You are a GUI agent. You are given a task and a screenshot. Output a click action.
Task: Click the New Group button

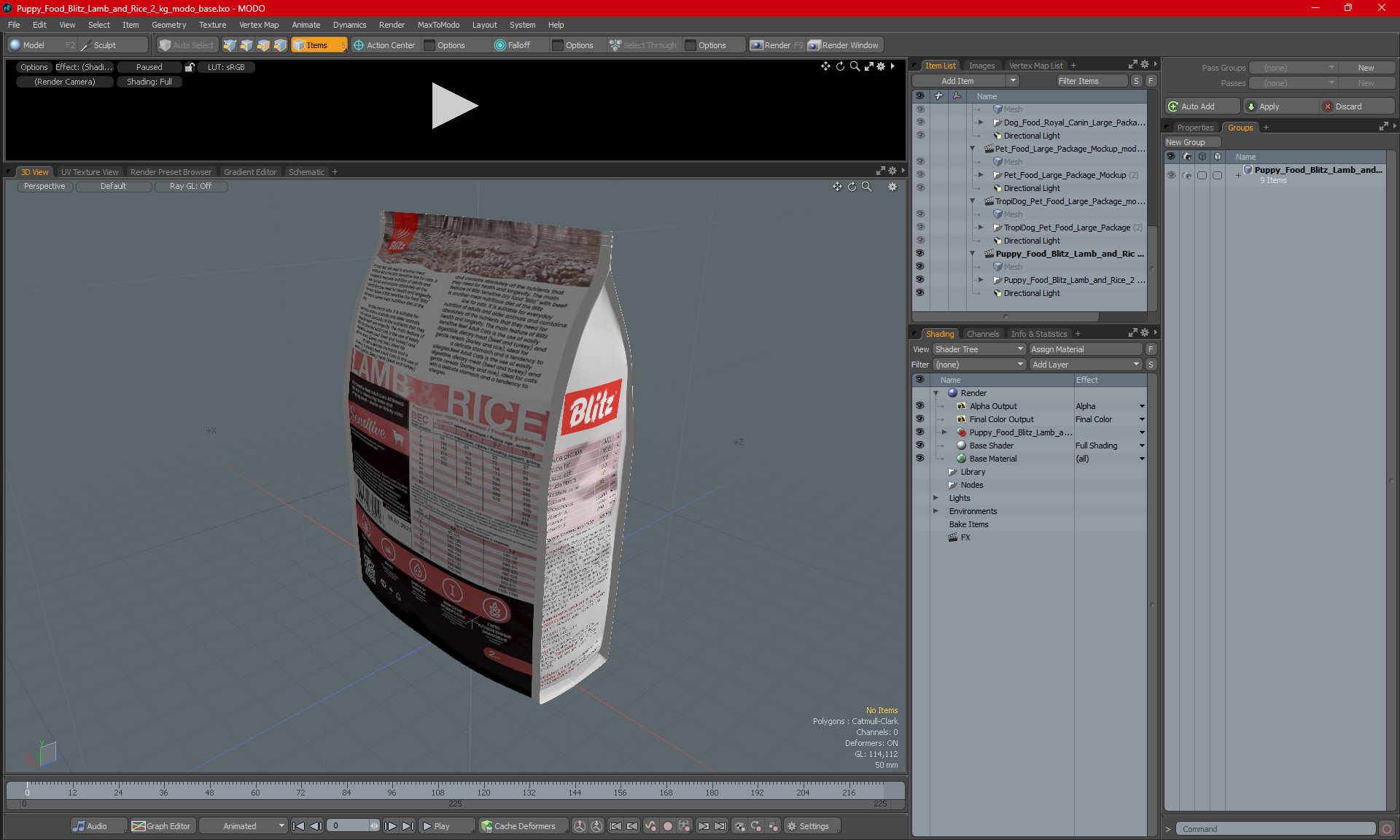[1191, 142]
